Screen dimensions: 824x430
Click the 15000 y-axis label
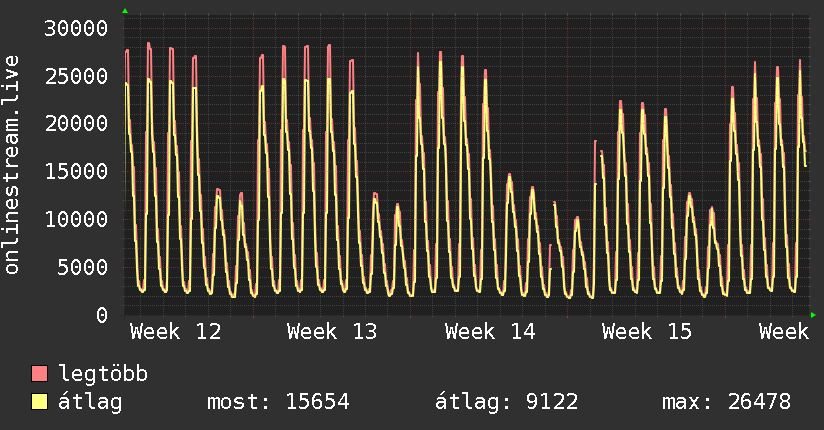tap(76, 171)
